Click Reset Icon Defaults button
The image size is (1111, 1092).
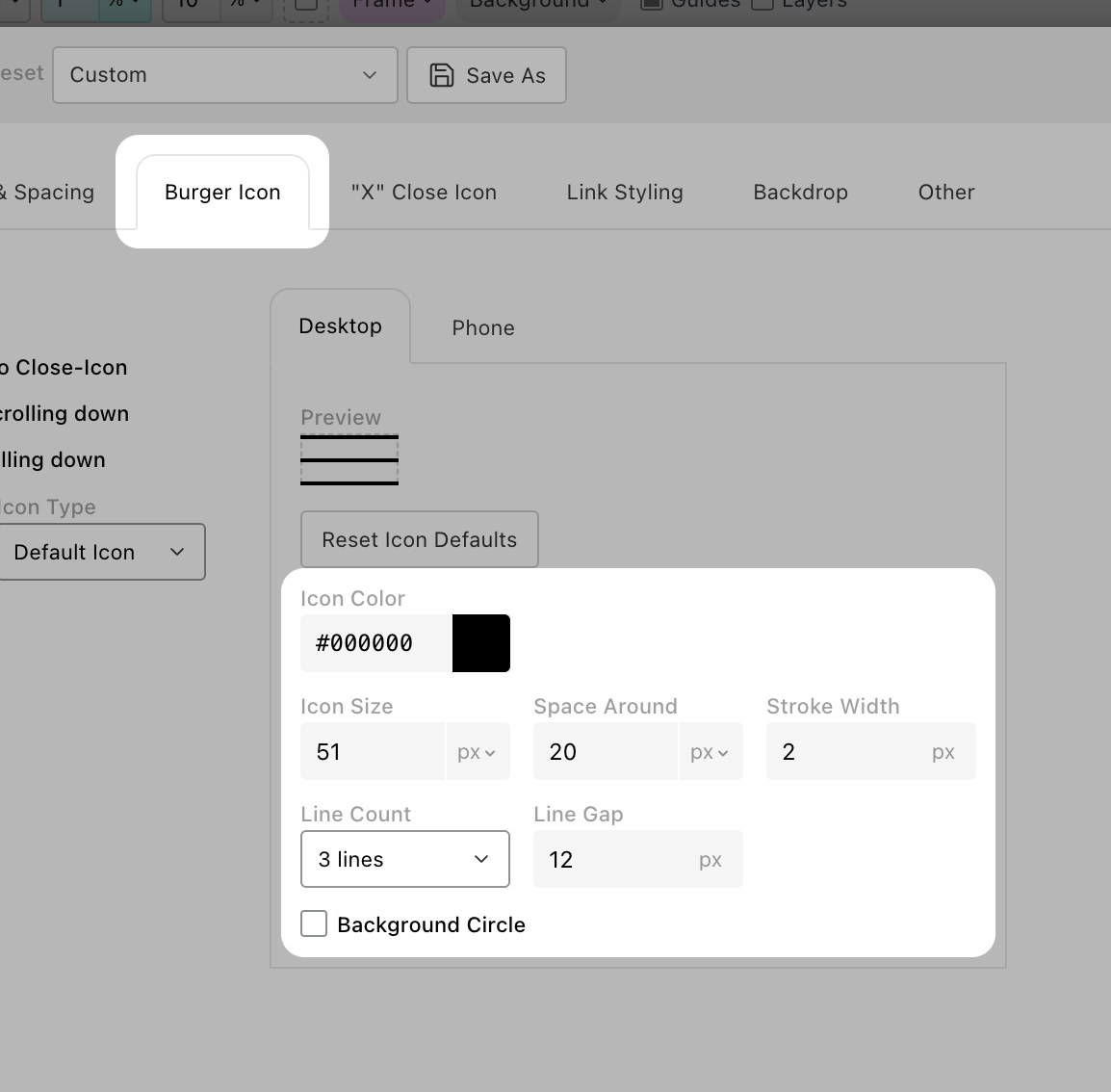(x=420, y=539)
